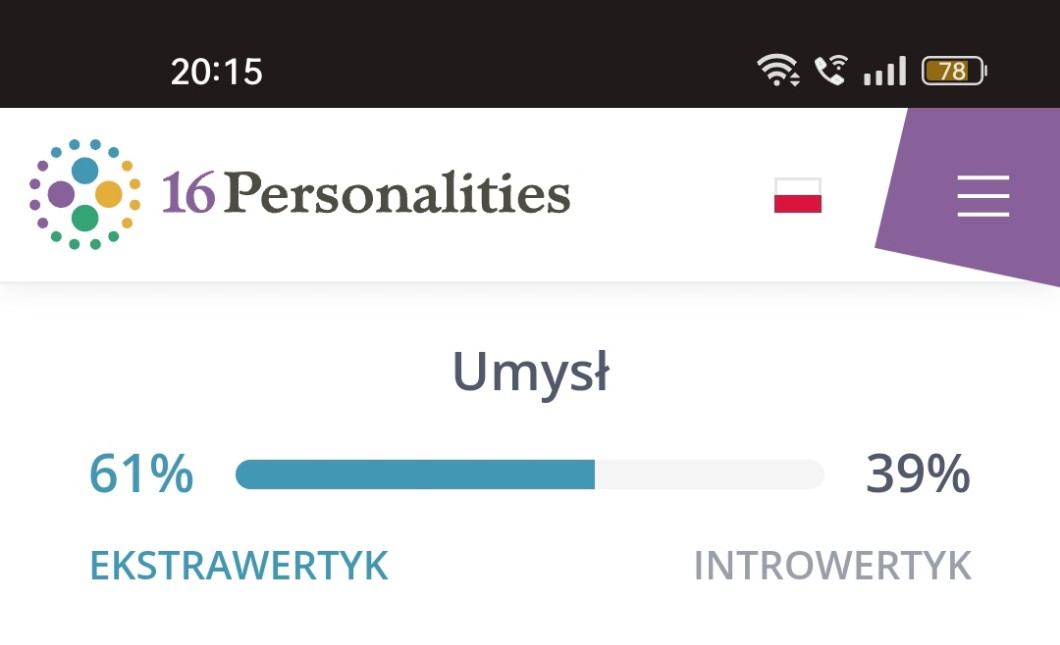Tap the Wi-Fi calling phone icon
1060x645 pixels.
coord(829,71)
